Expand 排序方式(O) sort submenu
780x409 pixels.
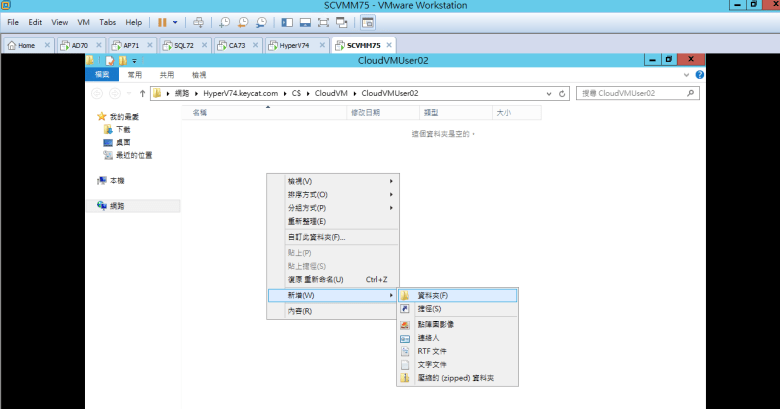pos(307,194)
